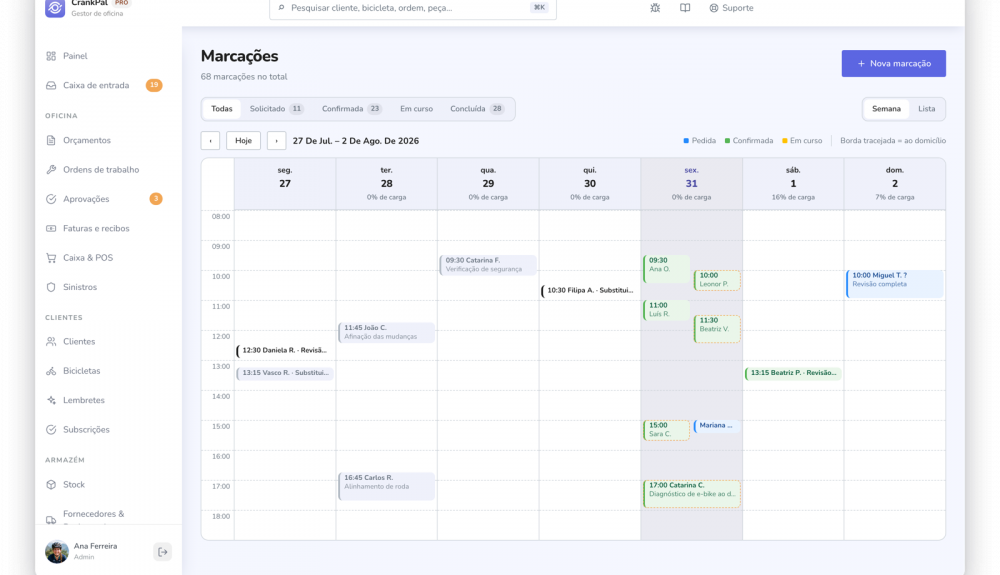Viewport: 1000px width, 575px height.
Task: Click the green Confirmada legend swatch
Action: (x=727, y=141)
